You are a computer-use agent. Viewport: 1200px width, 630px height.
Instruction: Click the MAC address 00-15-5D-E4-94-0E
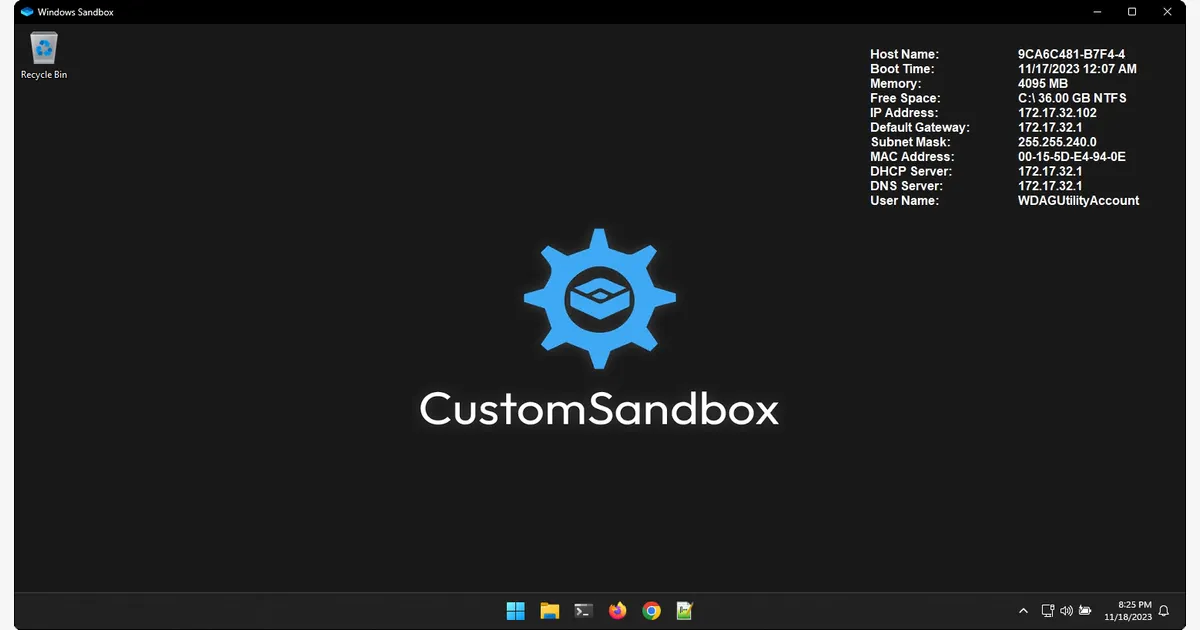[1072, 157]
